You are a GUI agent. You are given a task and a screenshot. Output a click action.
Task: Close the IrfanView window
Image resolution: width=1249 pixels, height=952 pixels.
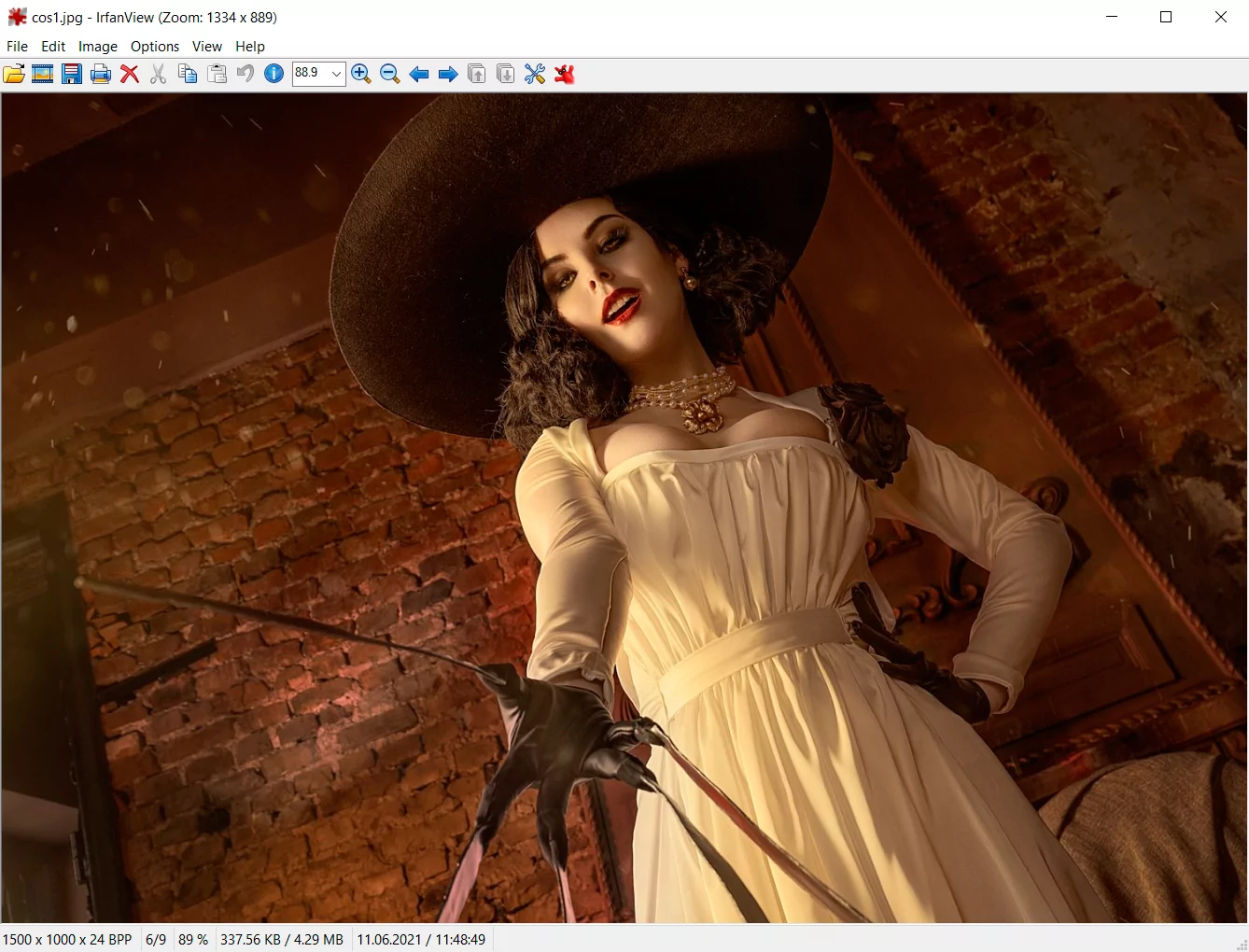(x=1221, y=17)
